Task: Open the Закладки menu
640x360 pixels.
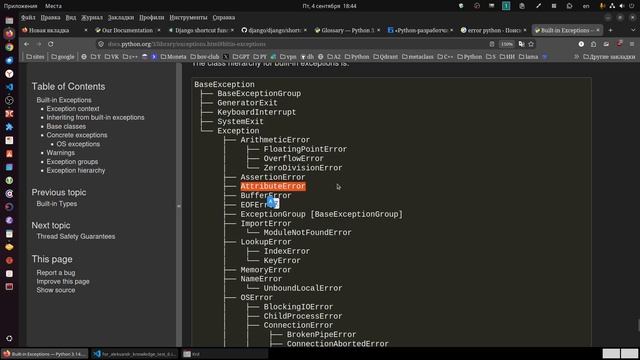Action: pyautogui.click(x=121, y=18)
